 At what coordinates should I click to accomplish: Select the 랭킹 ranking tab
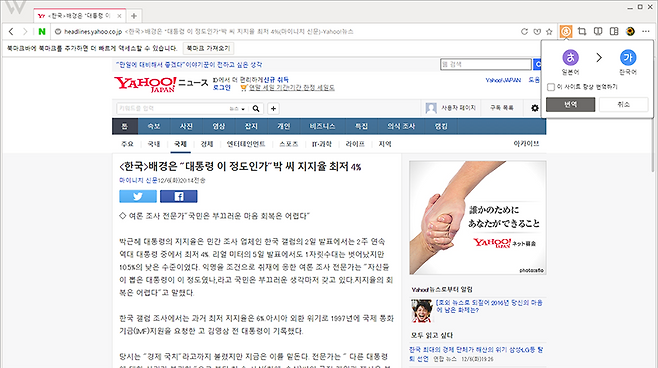coord(441,126)
